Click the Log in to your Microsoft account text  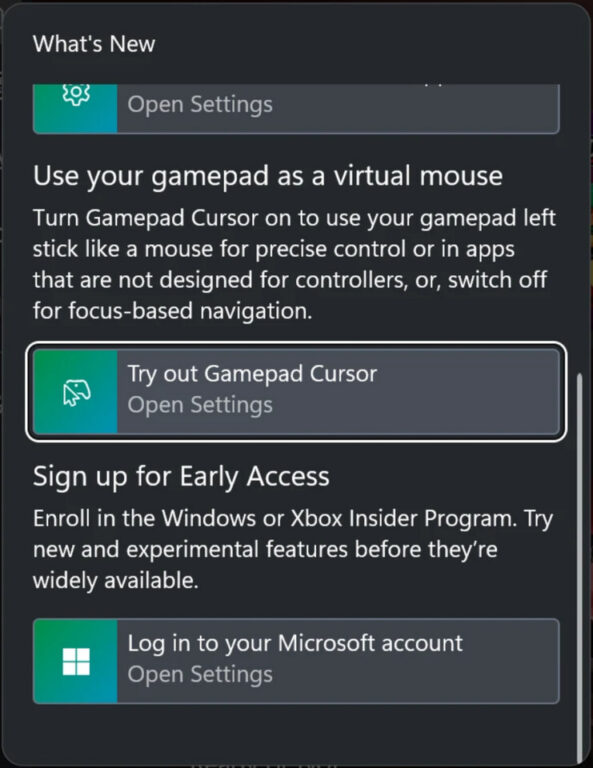click(295, 644)
